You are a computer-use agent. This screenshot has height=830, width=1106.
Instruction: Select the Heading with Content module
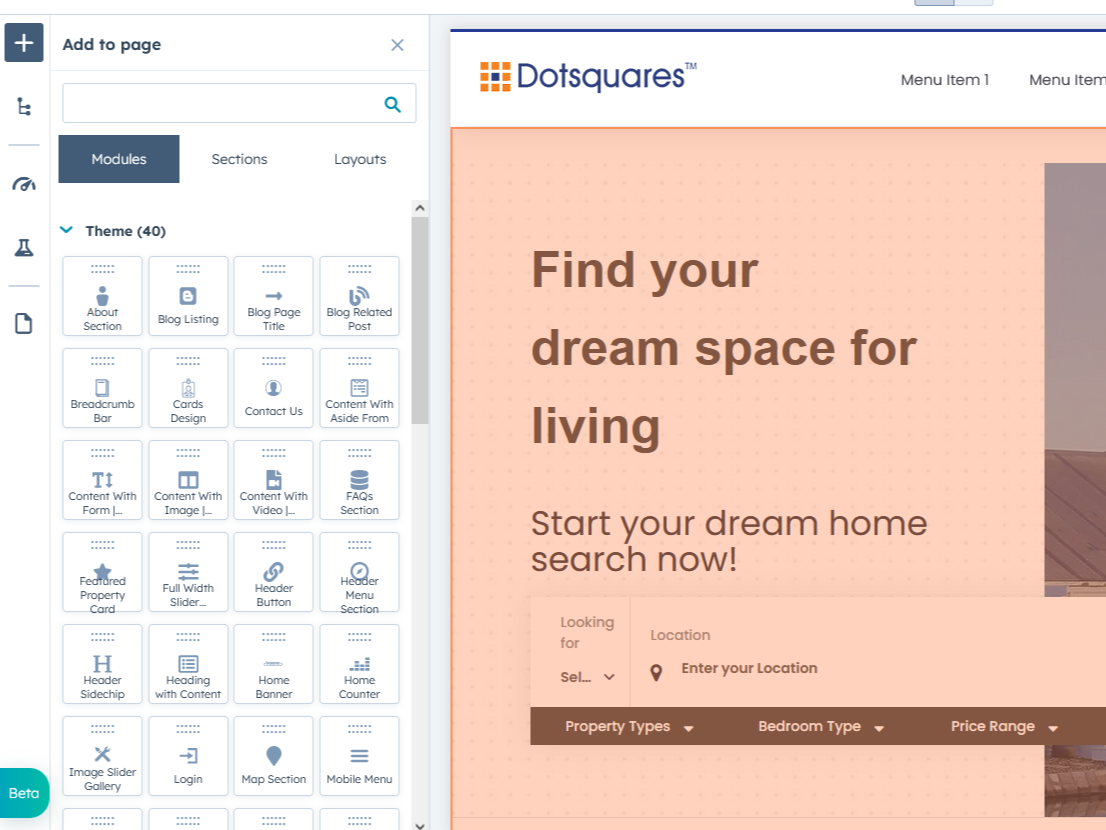(188, 664)
